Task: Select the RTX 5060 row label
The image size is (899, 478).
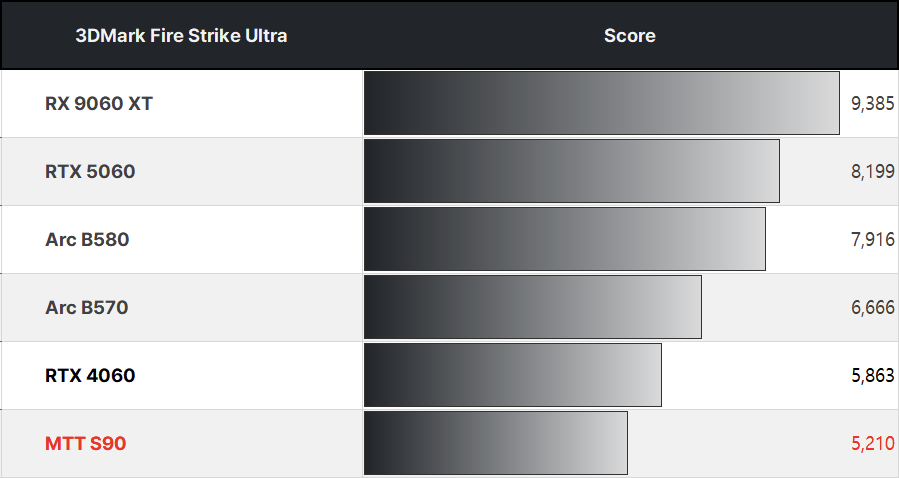Action: tap(90, 171)
